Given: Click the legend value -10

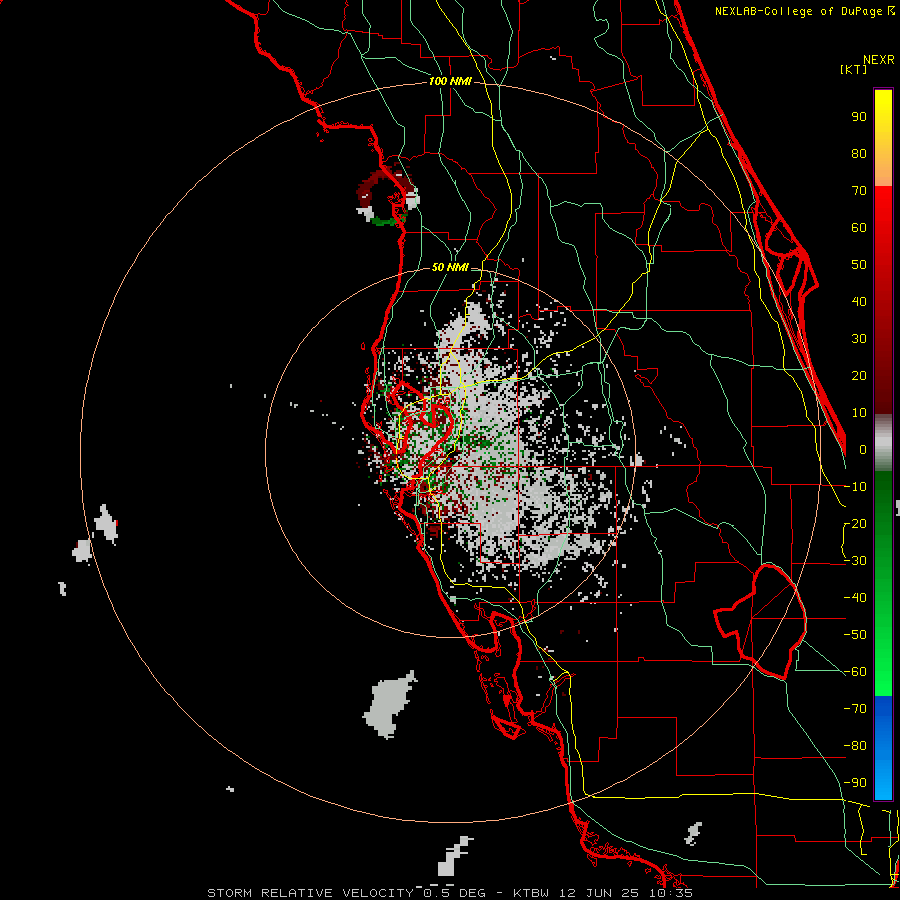Looking at the screenshot, I should point(855,487).
